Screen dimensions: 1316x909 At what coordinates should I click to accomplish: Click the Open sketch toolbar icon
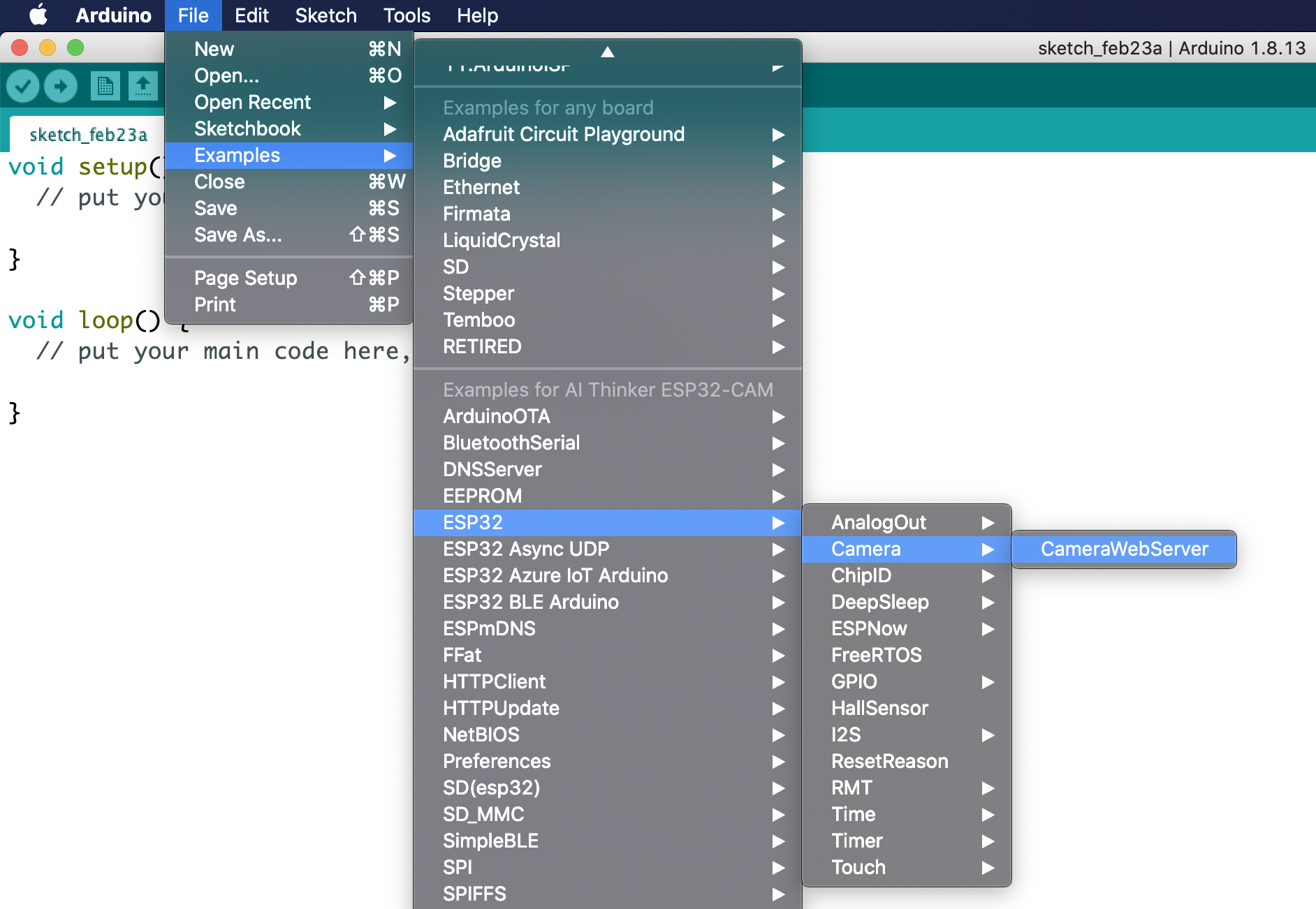click(x=143, y=86)
